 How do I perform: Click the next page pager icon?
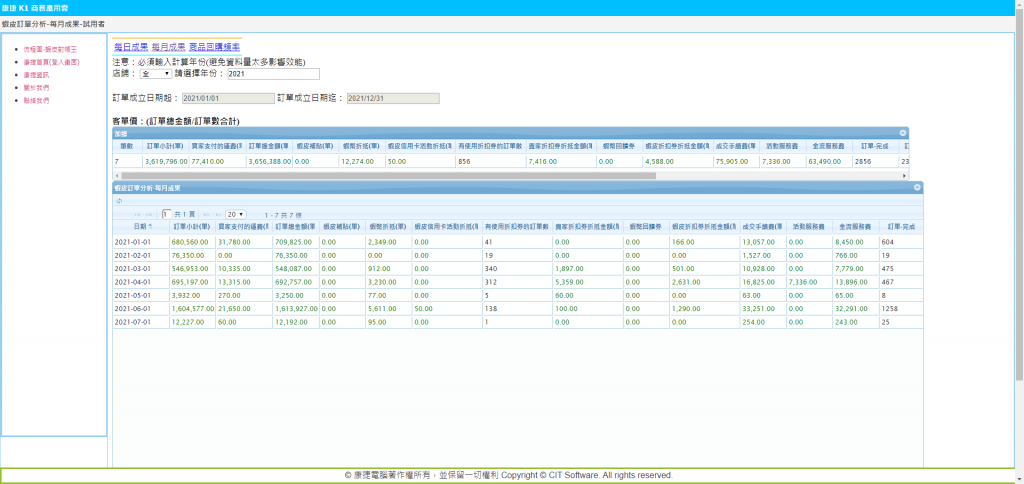click(x=205, y=214)
